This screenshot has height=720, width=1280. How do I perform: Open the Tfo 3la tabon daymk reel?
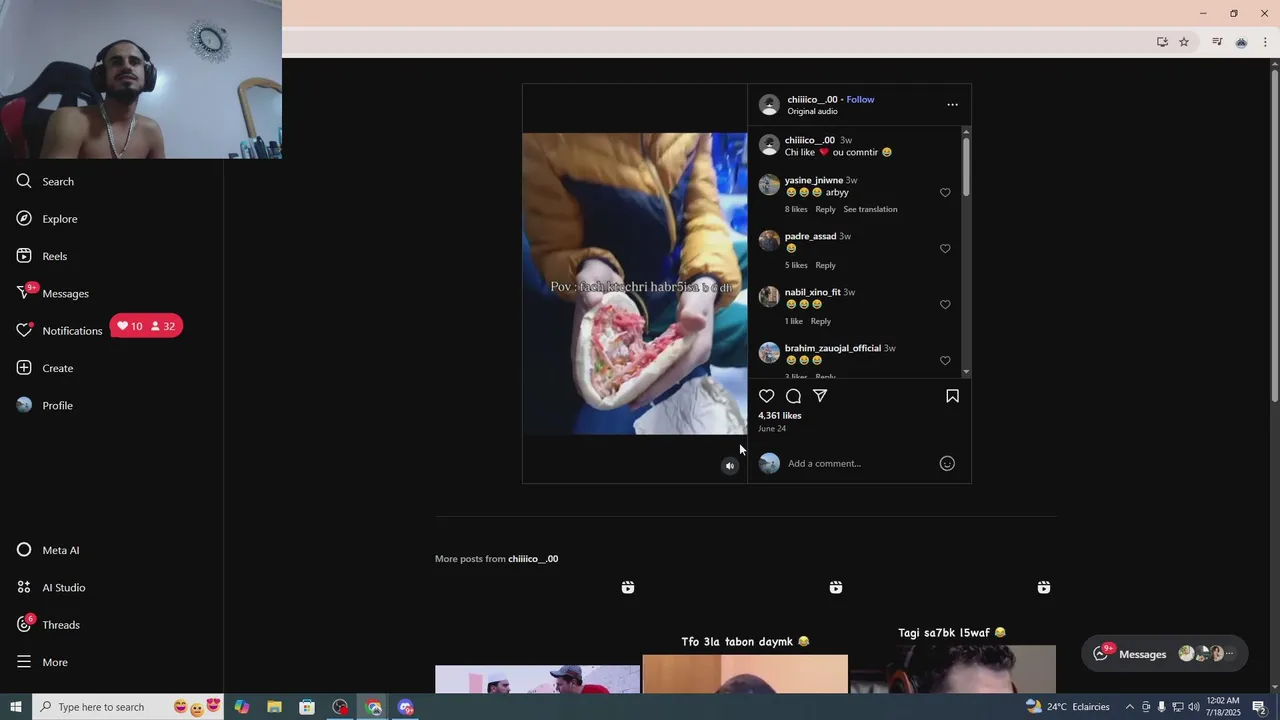click(x=745, y=635)
